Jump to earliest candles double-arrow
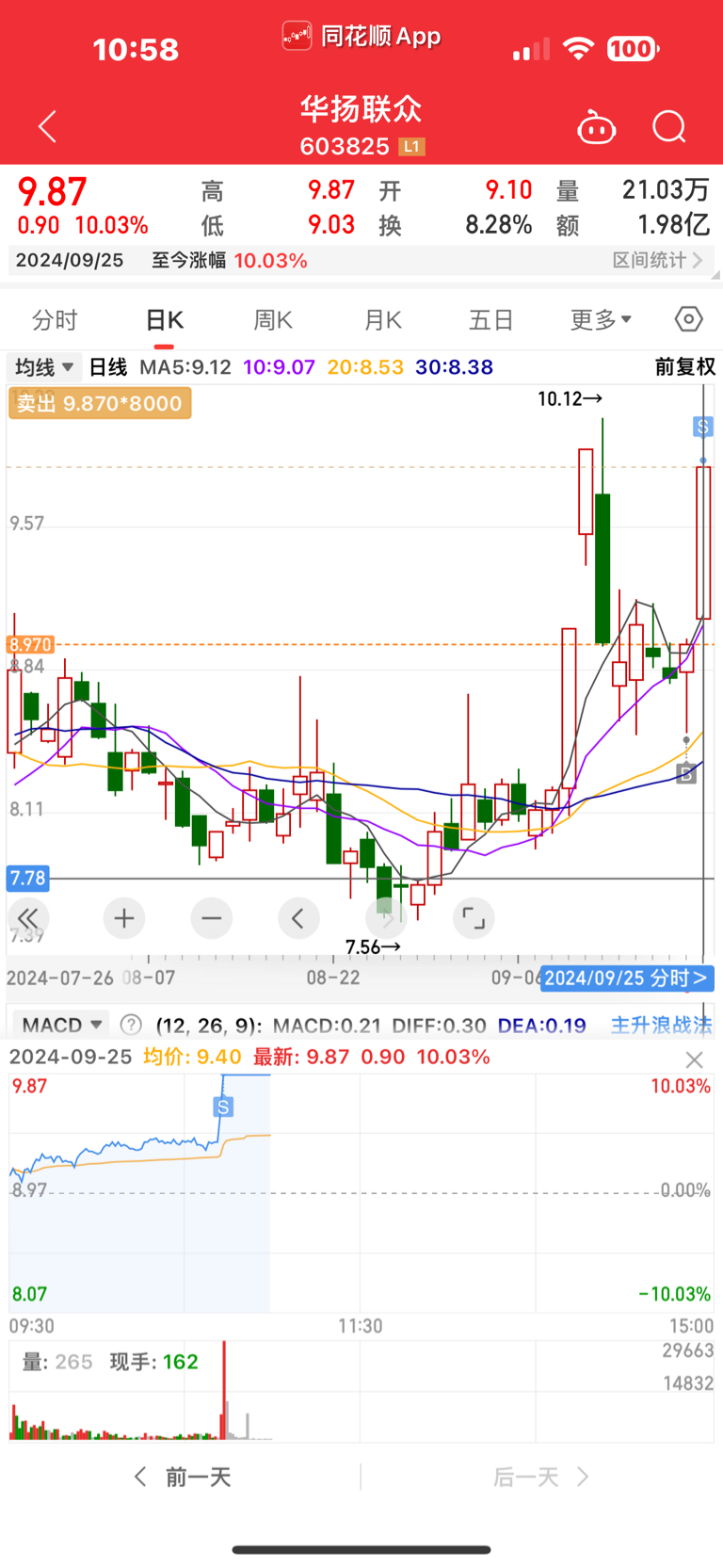 (27, 918)
